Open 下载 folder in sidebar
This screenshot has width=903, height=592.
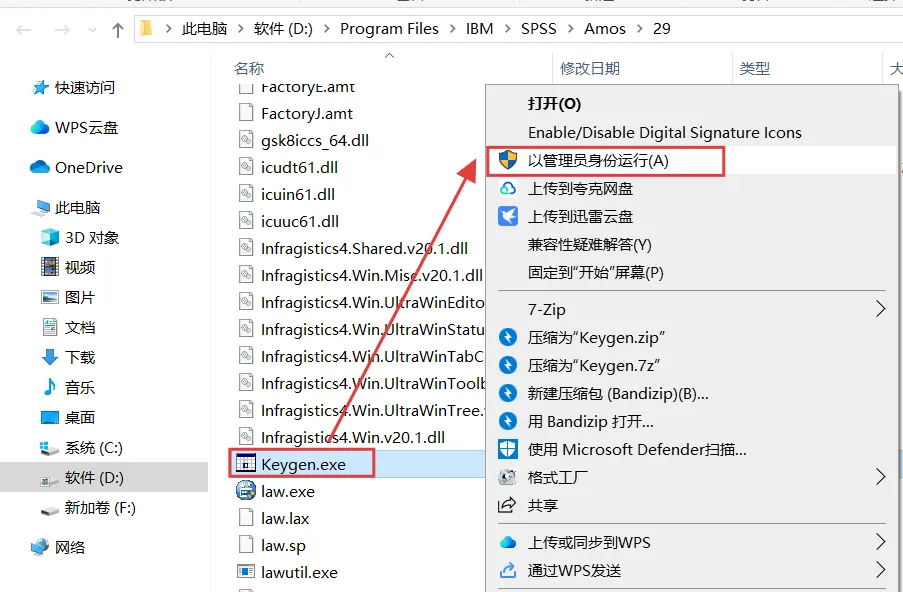point(80,357)
